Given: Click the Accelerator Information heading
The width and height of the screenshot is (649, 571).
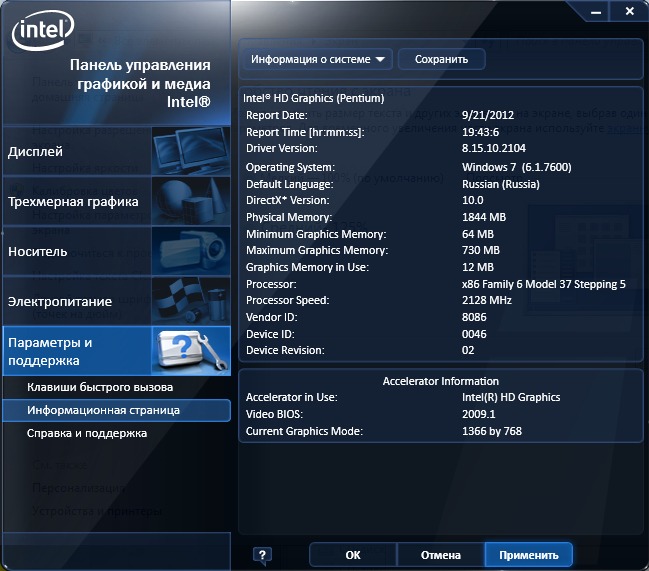Looking at the screenshot, I should [x=440, y=381].
